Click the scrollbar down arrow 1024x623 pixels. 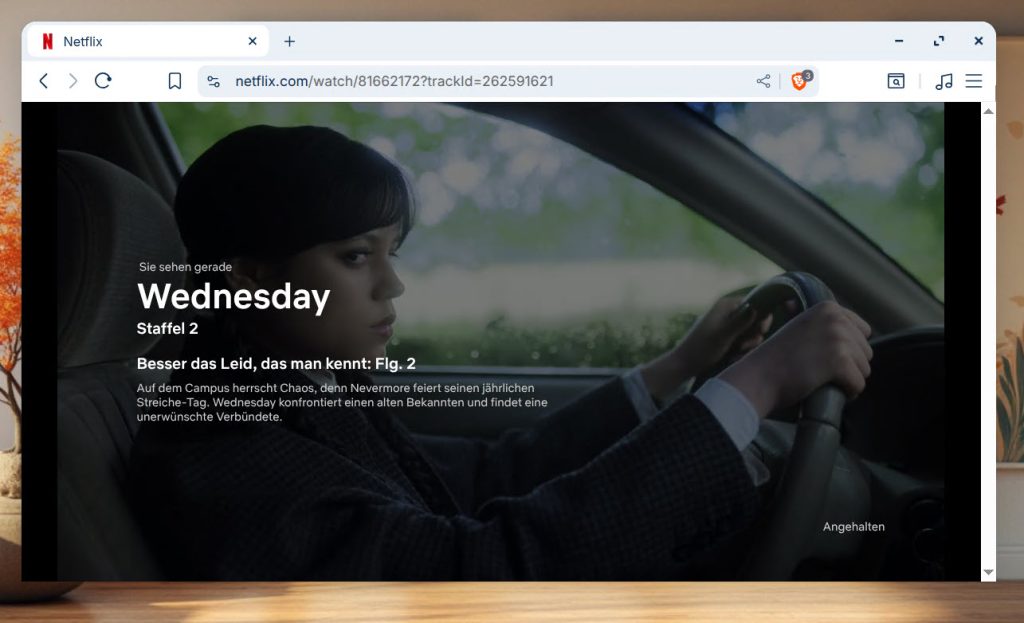(x=989, y=572)
